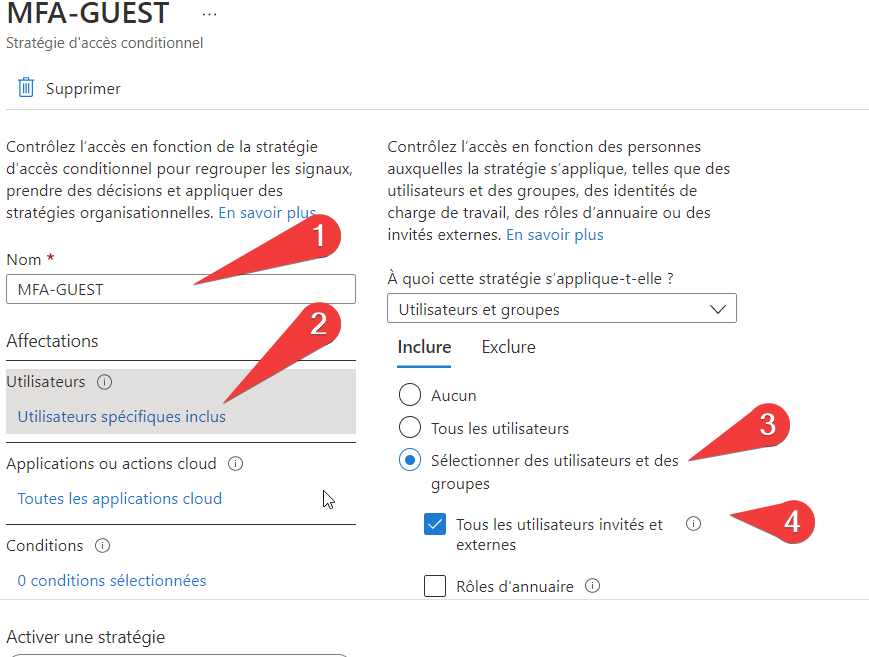The image size is (869, 657).
Task: Uncheck Tous les utilisateurs invités et externes
Action: pos(435,524)
